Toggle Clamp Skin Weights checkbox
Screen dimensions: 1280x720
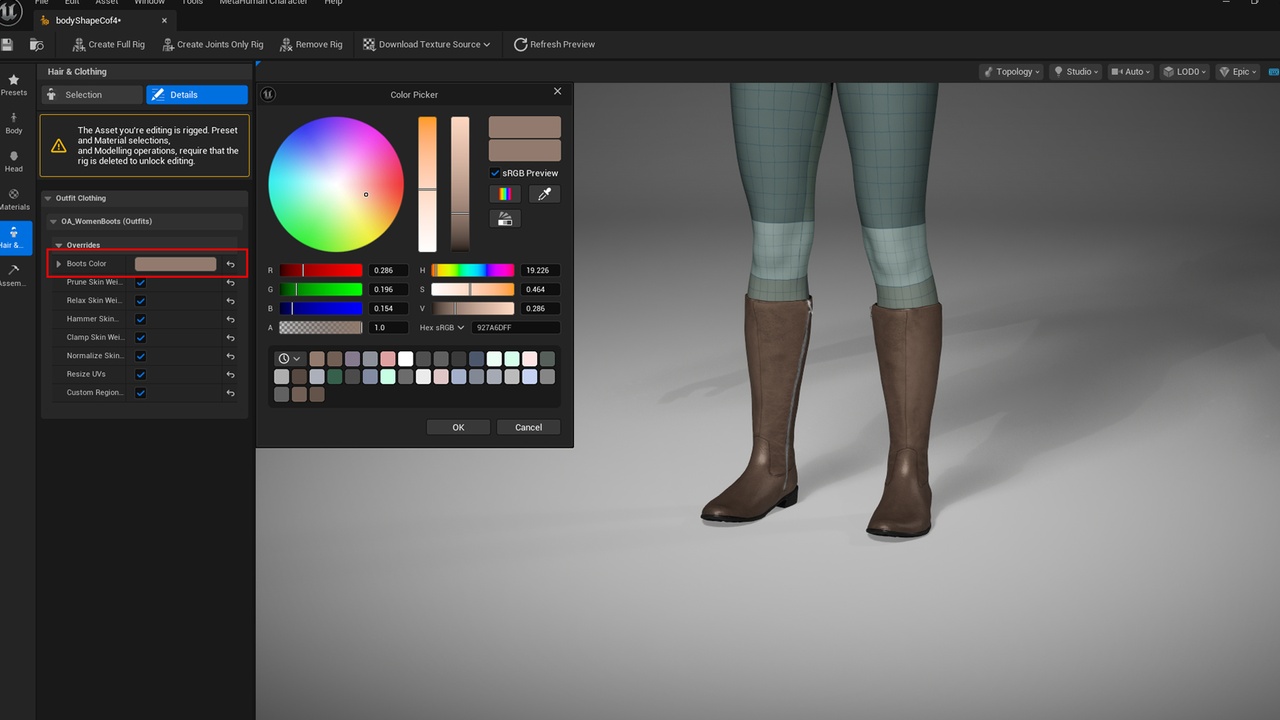141,337
